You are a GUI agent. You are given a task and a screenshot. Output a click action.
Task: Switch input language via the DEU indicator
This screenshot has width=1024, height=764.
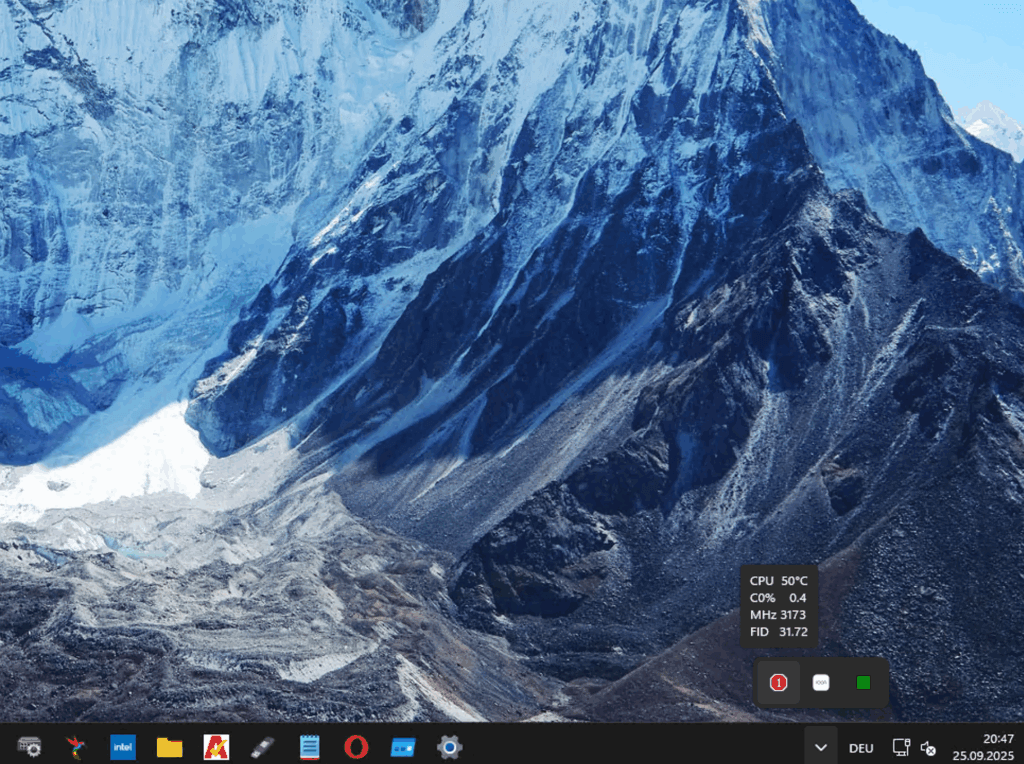[861, 748]
